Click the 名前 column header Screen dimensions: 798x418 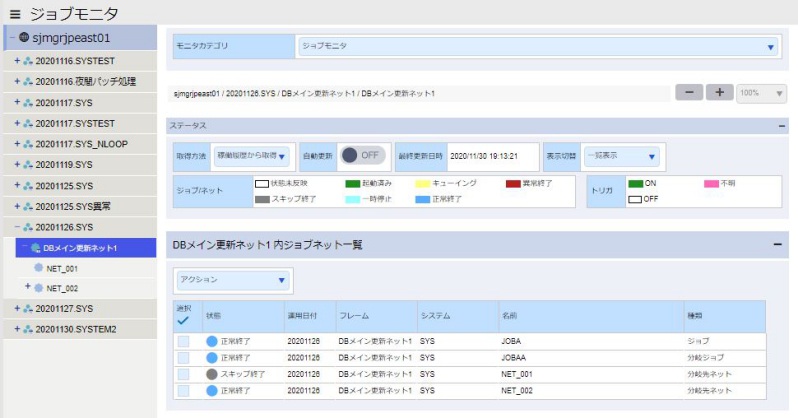(591, 316)
